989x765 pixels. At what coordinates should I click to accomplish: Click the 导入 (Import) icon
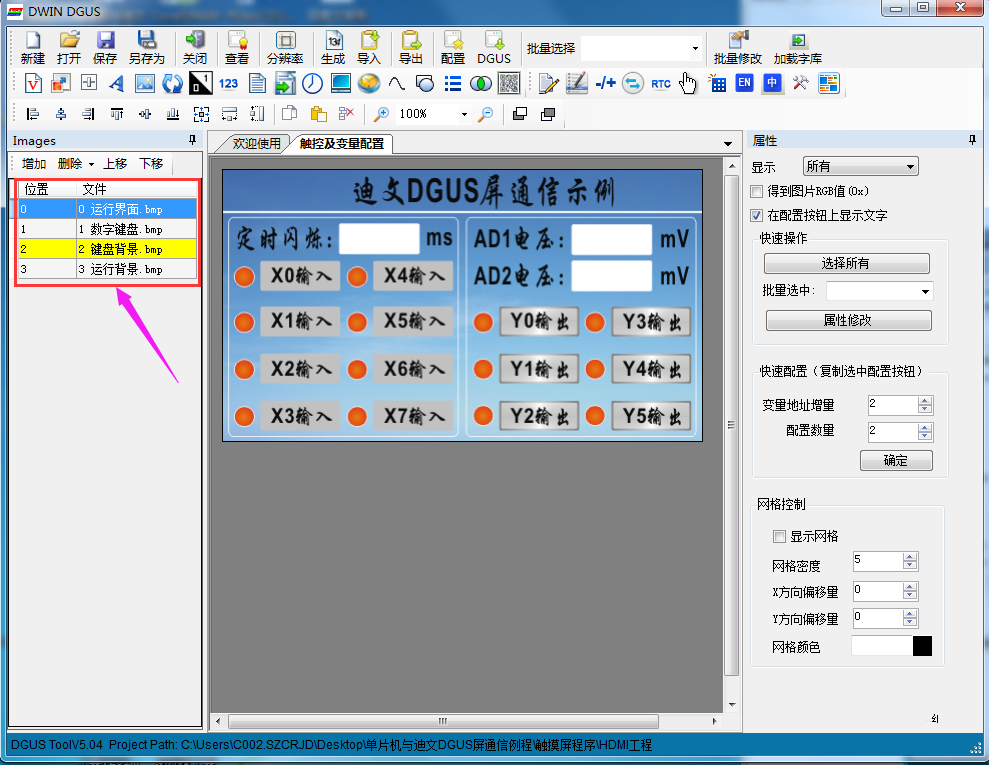point(369,48)
